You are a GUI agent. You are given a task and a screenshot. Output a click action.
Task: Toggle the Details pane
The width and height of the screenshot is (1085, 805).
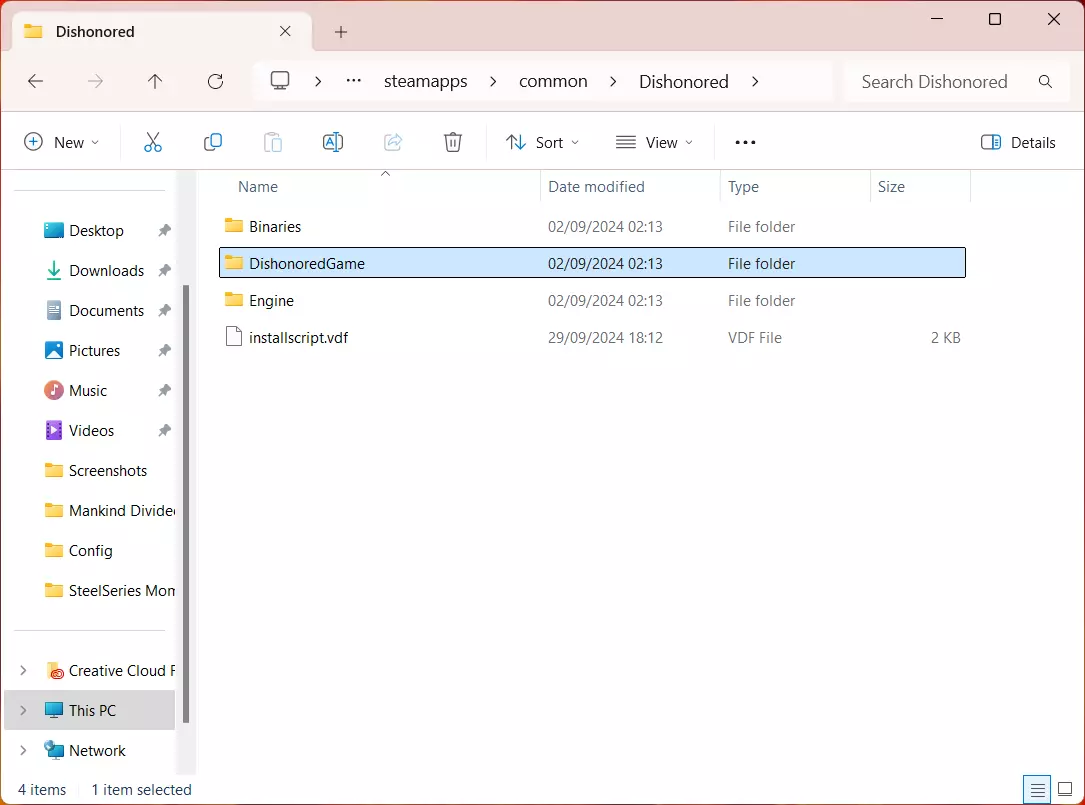[x=1018, y=142]
